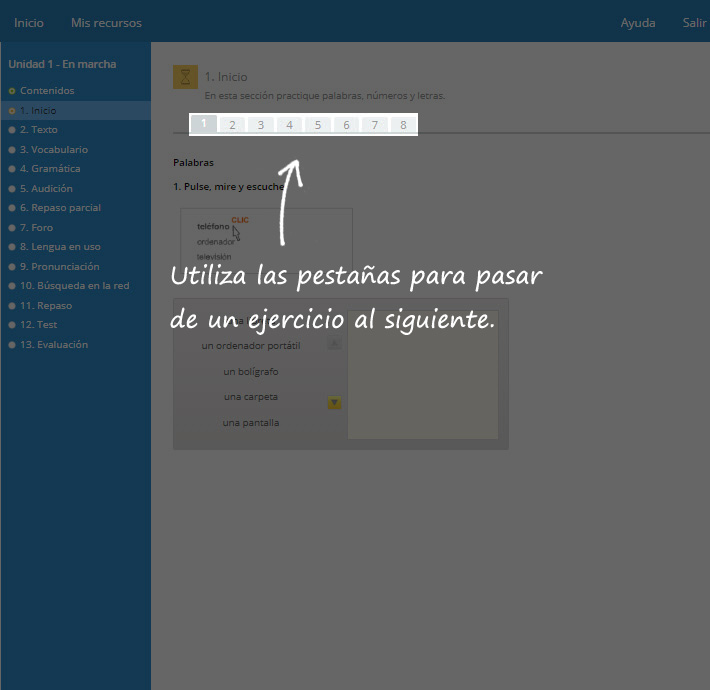
Task: Switch to exercise tab 5
Action: [318, 125]
